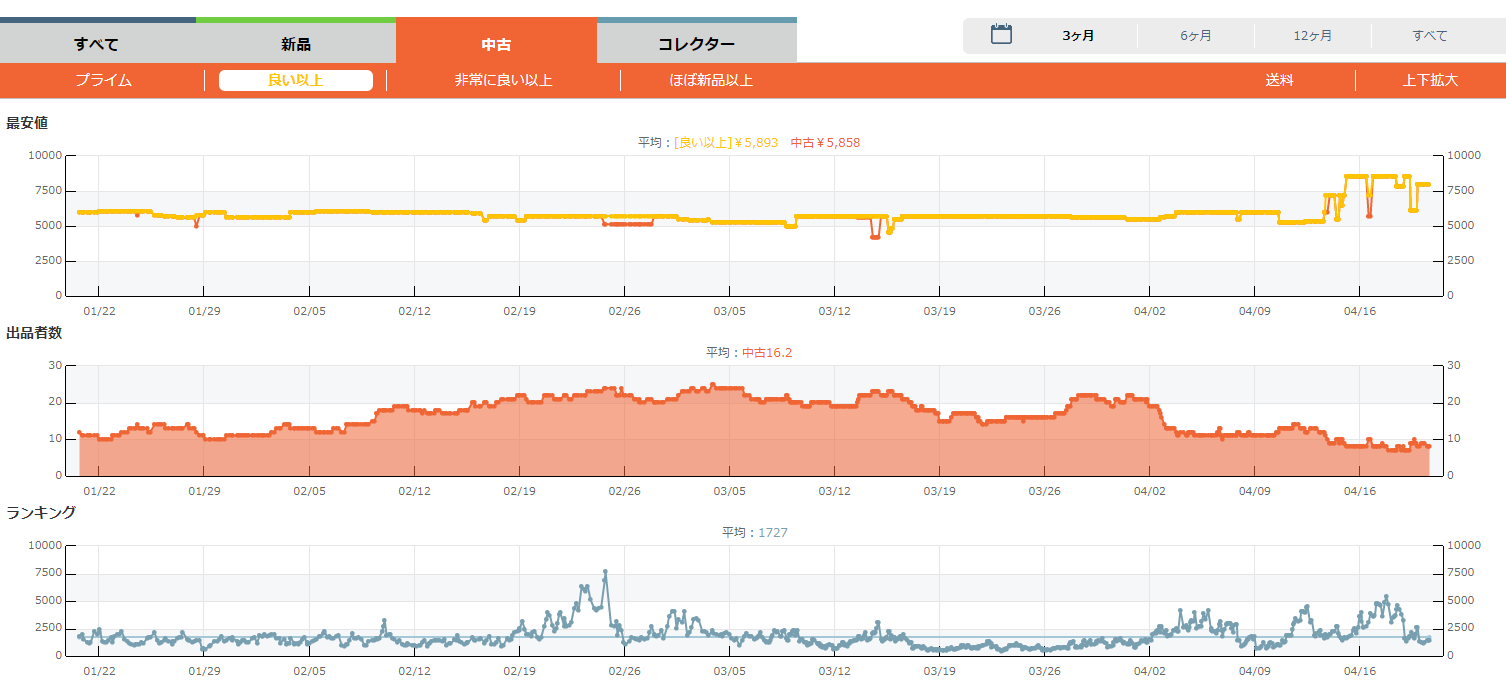
Task: Toggle the 良い以上 condition filter
Action: click(296, 80)
